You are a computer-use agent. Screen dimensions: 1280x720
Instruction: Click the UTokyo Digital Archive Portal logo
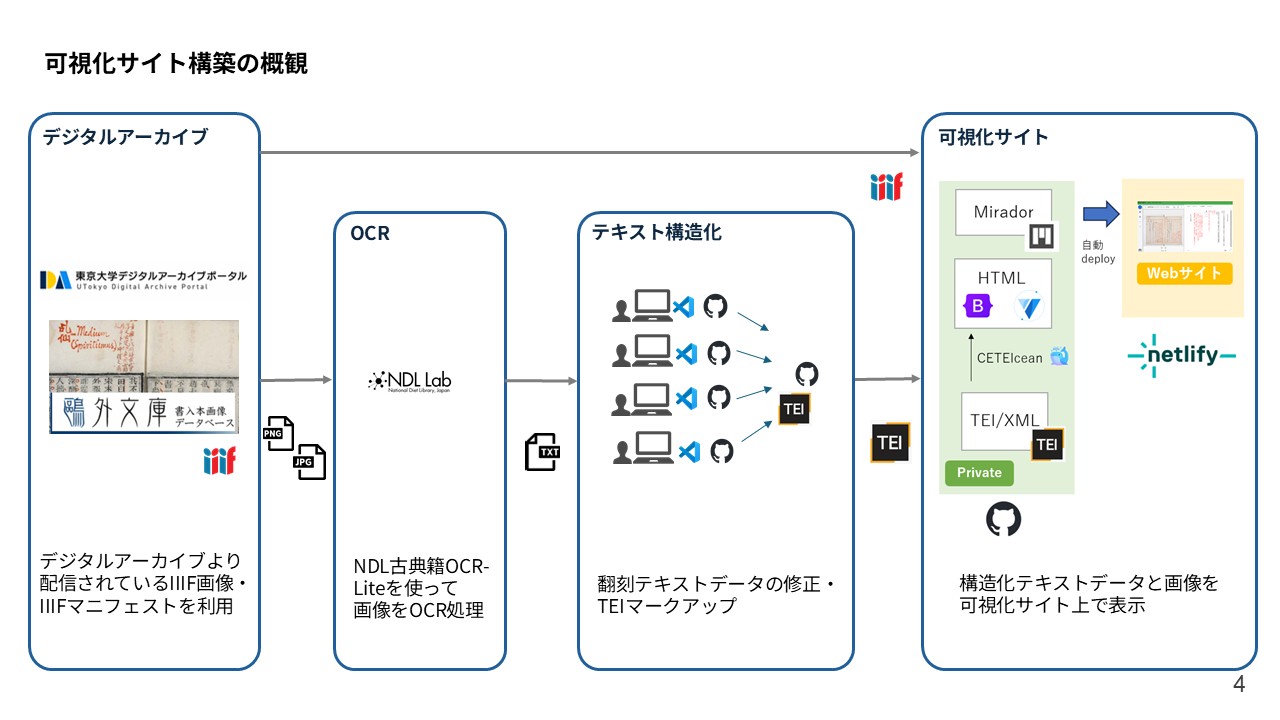click(143, 279)
